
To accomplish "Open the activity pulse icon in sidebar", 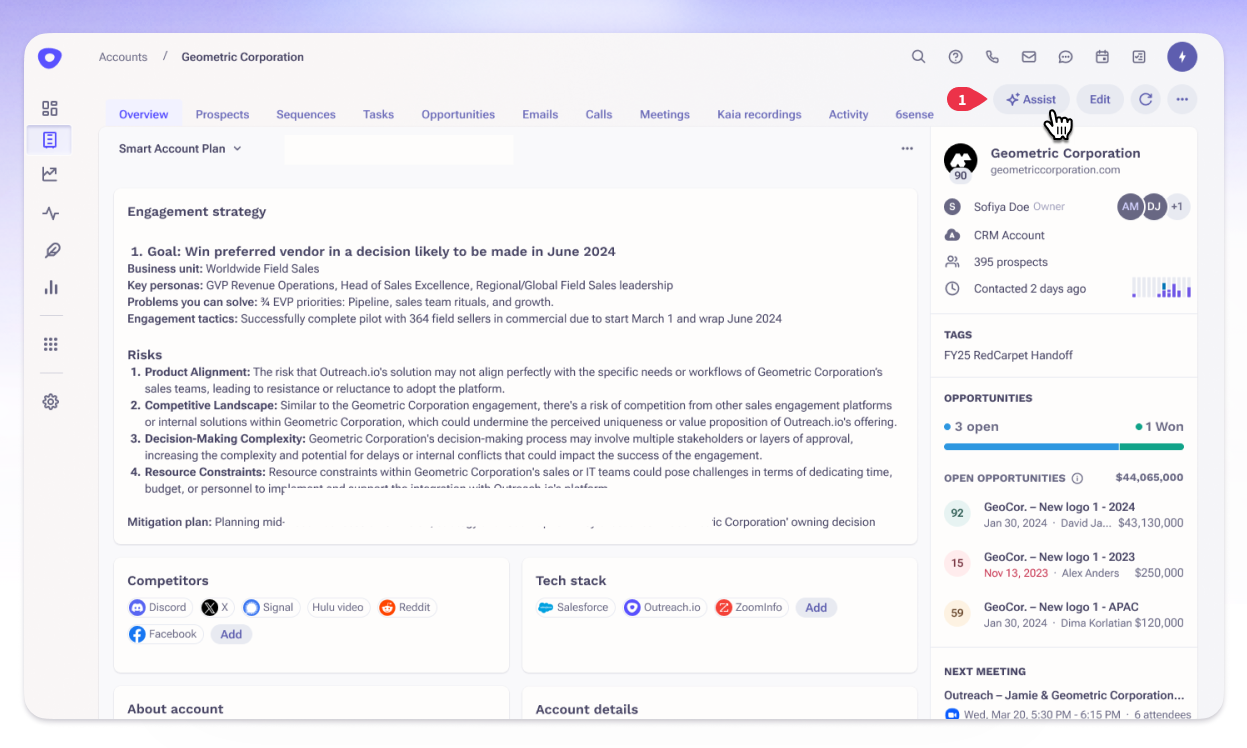I will [50, 213].
